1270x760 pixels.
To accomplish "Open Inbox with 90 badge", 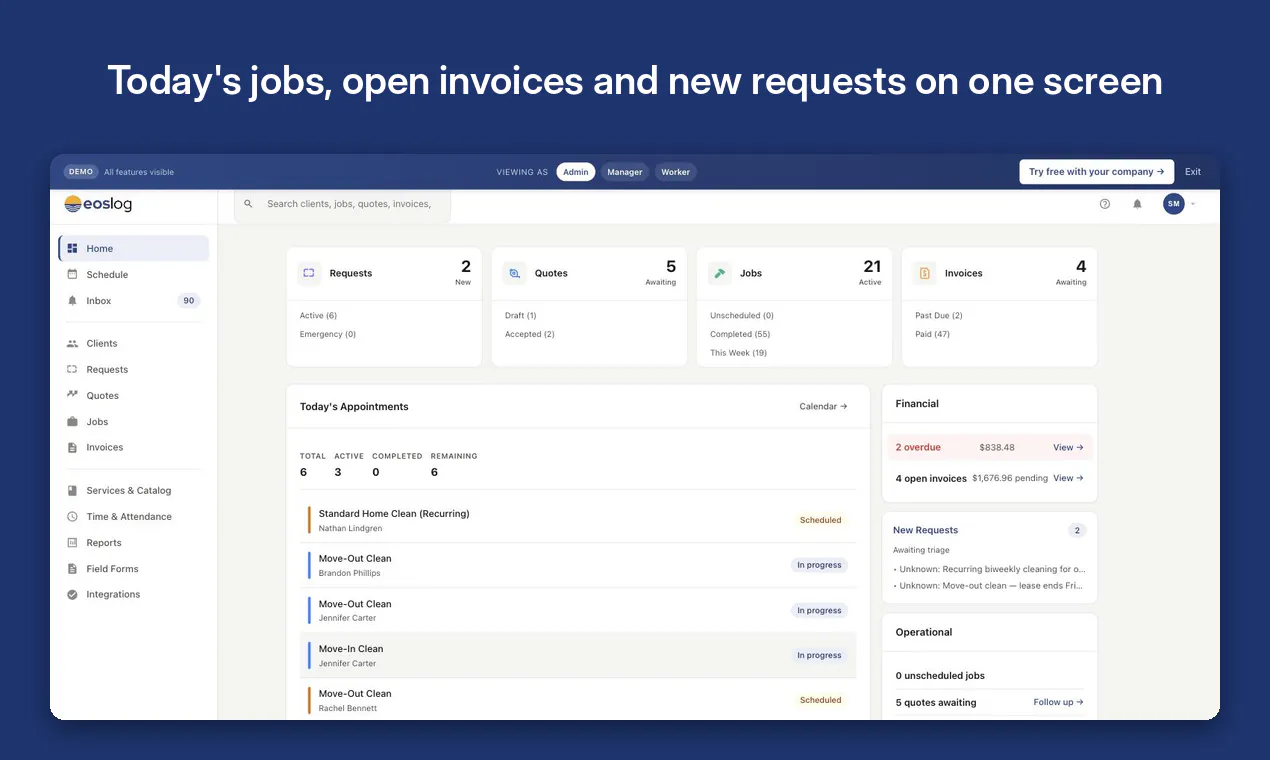I will (134, 300).
